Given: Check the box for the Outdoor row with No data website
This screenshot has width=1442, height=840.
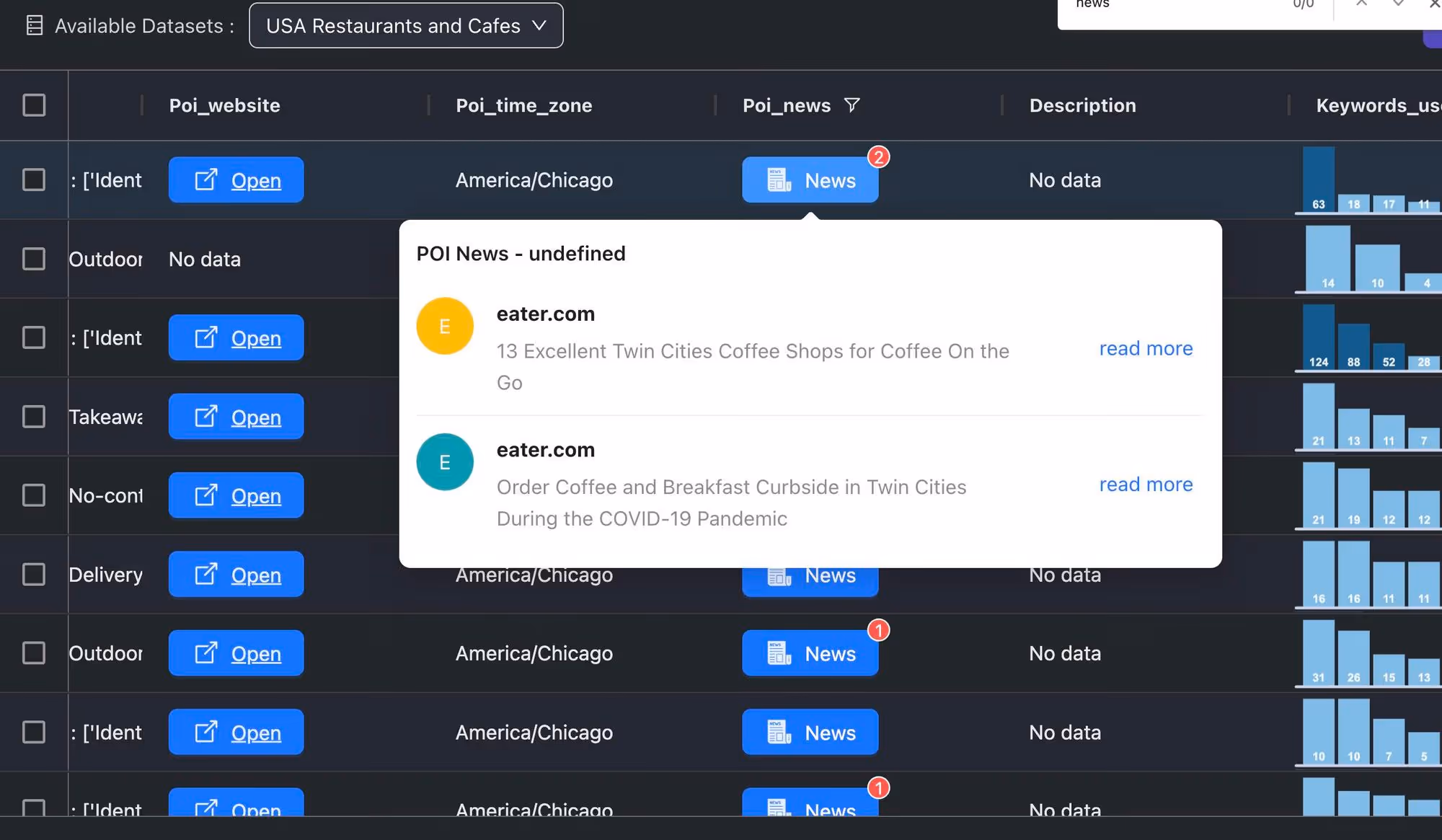Looking at the screenshot, I should (x=34, y=259).
